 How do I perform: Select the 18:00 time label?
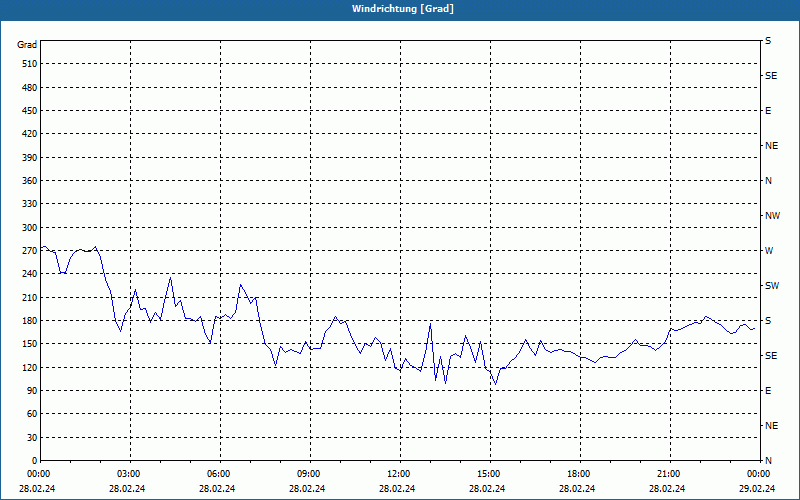tap(578, 474)
